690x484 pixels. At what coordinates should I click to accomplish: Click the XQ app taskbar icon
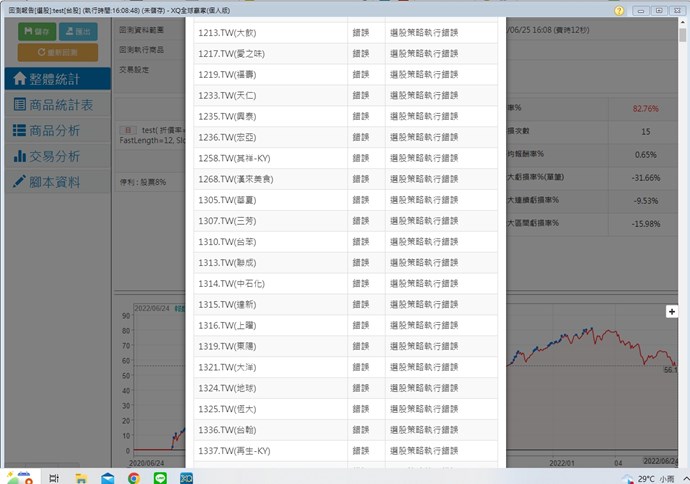click(186, 478)
